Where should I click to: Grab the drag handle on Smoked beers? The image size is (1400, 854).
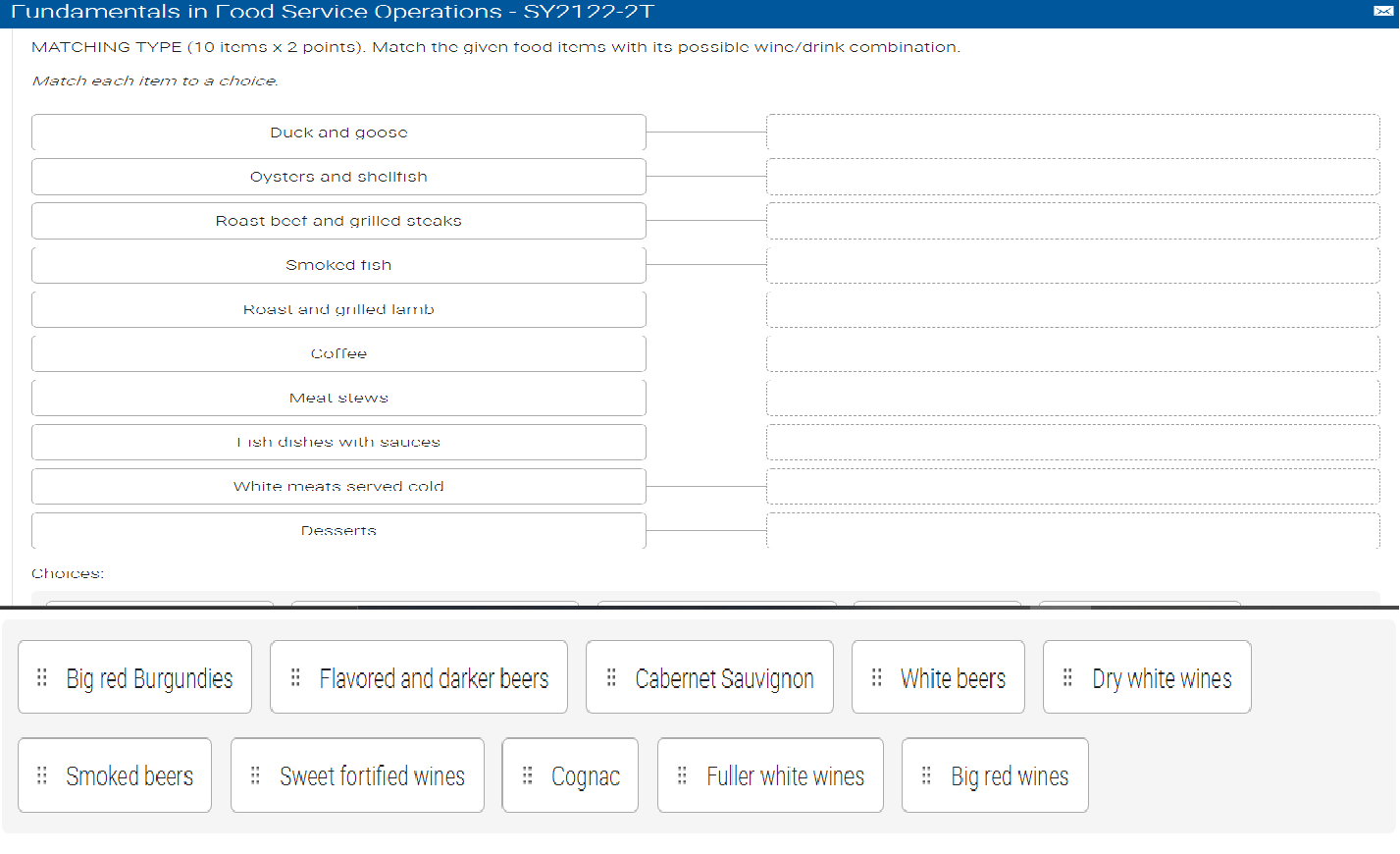point(42,775)
